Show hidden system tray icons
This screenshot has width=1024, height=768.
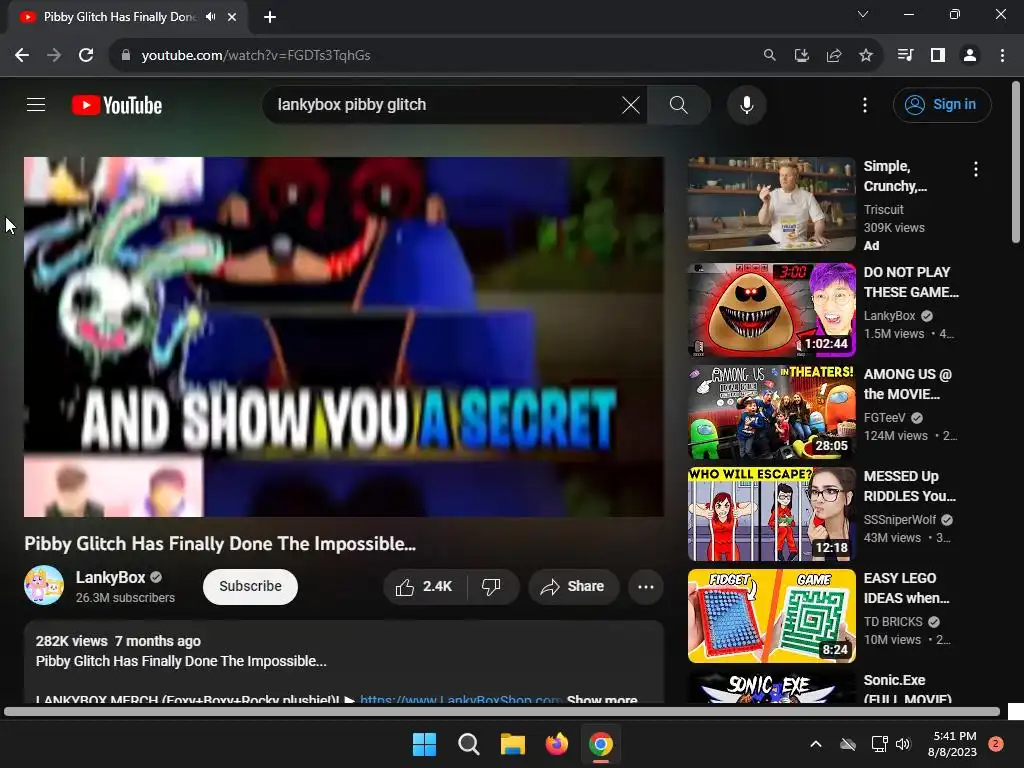[x=816, y=744]
